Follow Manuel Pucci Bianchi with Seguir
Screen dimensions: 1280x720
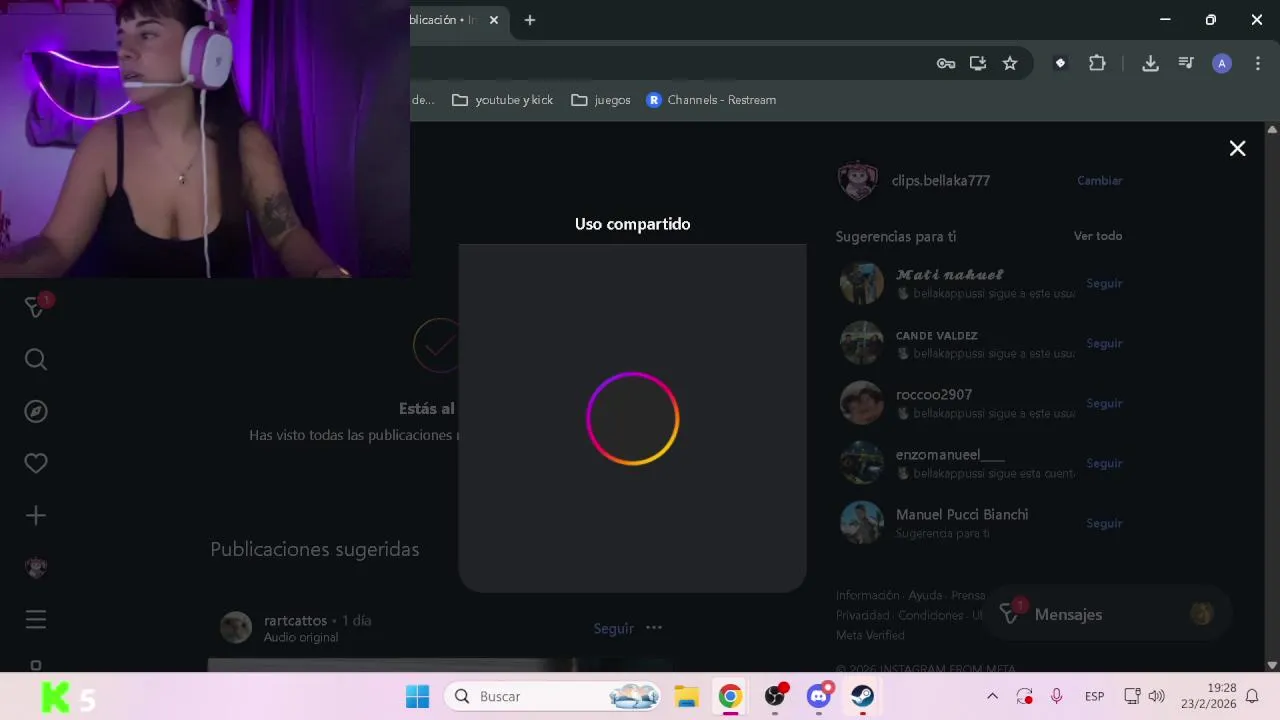coord(1104,523)
